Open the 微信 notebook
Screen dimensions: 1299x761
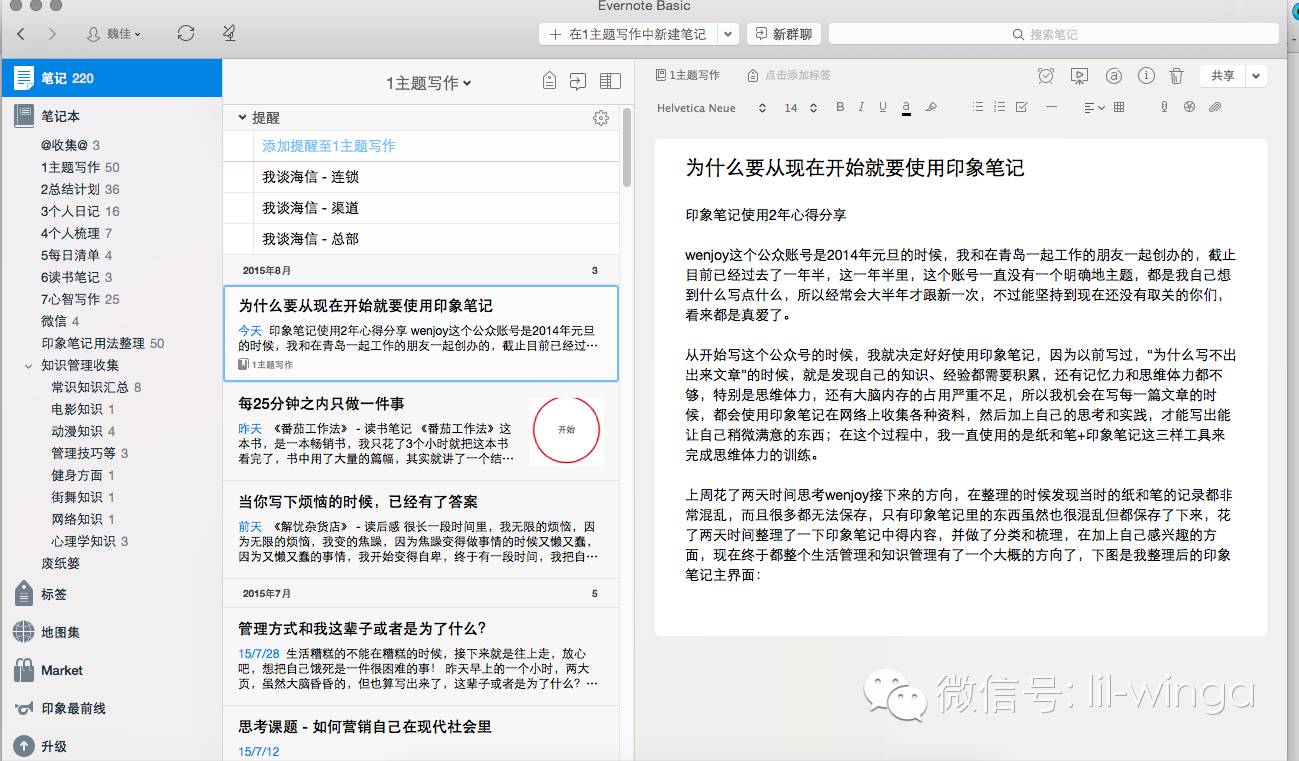click(x=60, y=321)
